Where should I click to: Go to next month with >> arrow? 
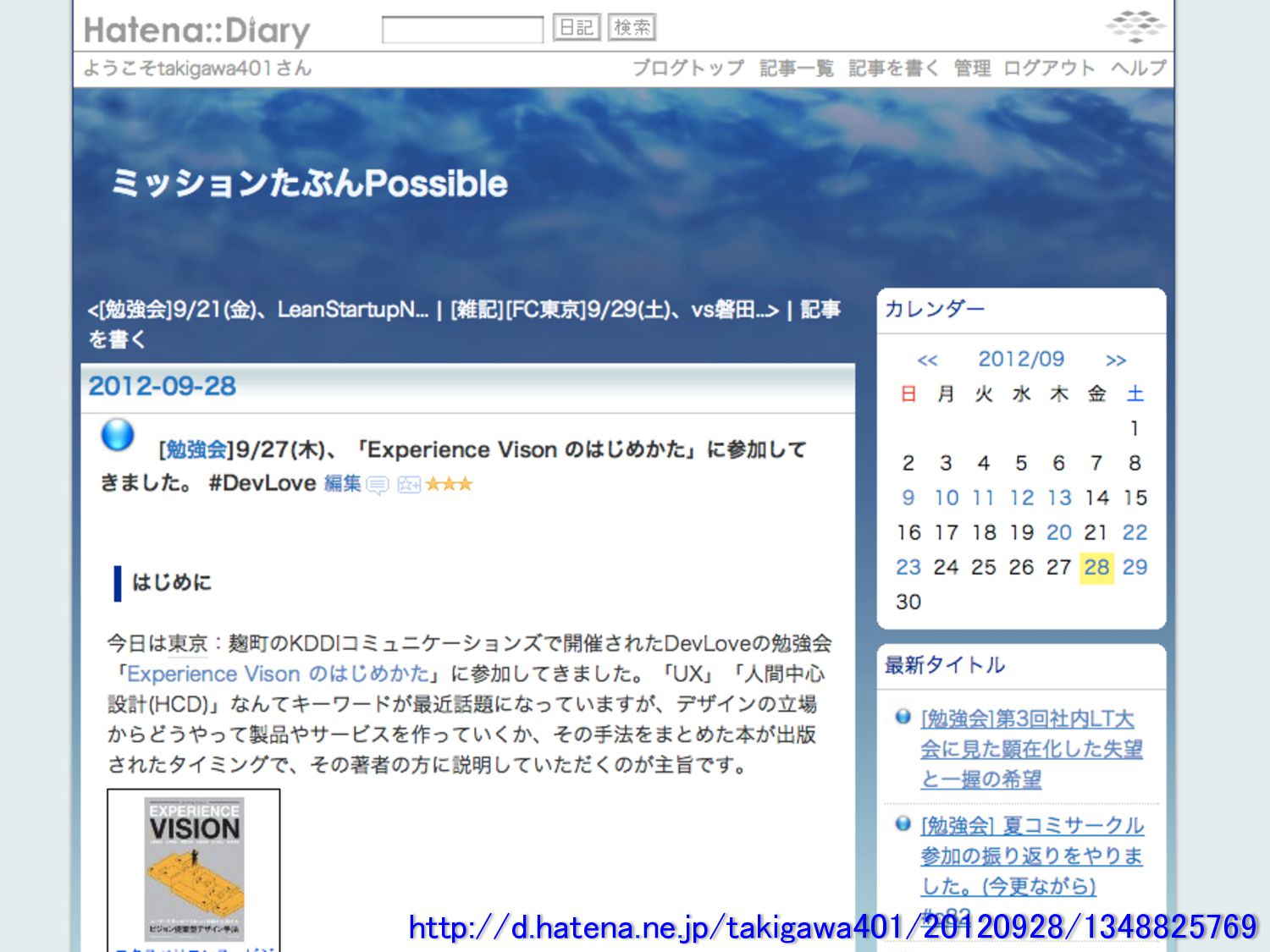click(1116, 360)
